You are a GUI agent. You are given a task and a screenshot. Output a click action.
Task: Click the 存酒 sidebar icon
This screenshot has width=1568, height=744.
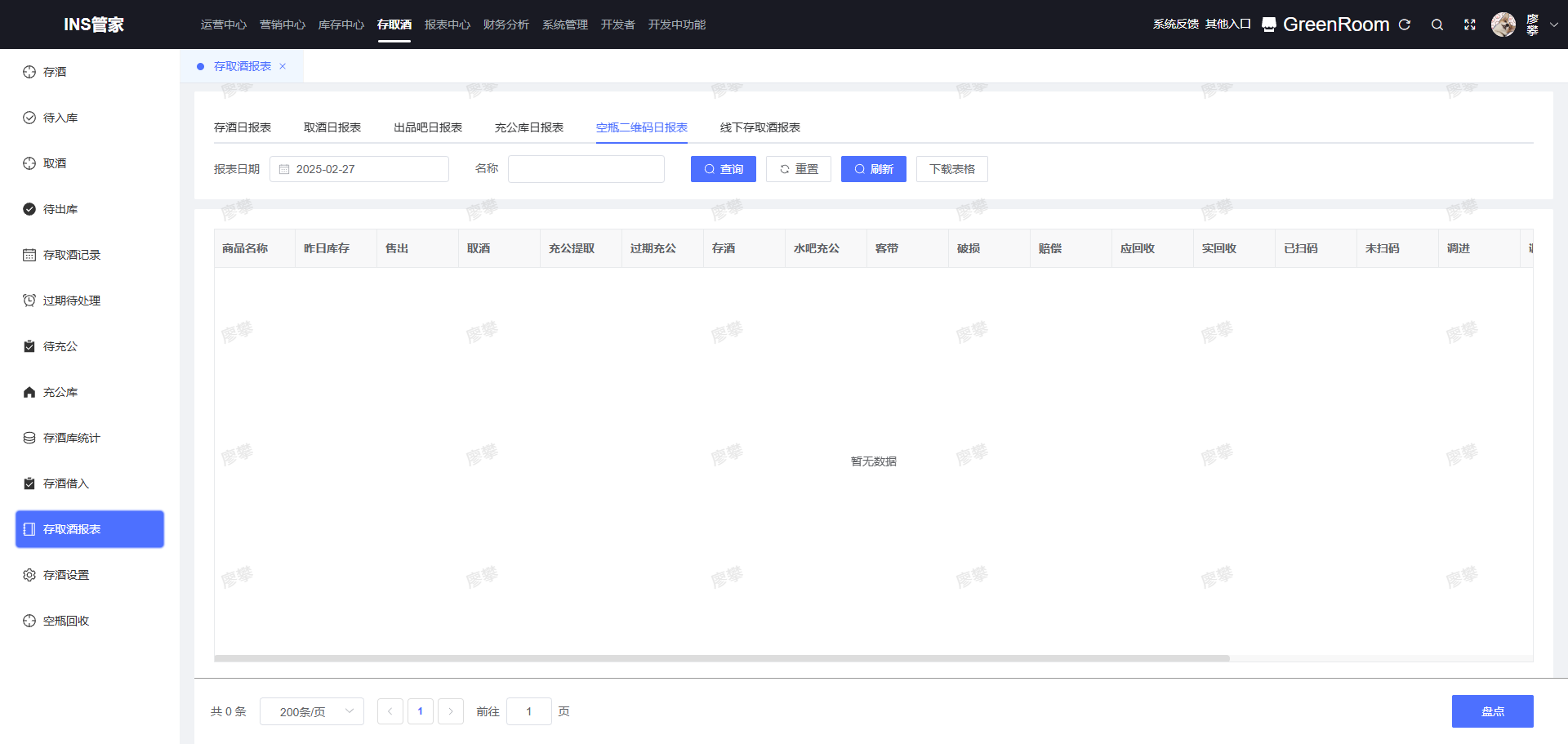(29, 72)
